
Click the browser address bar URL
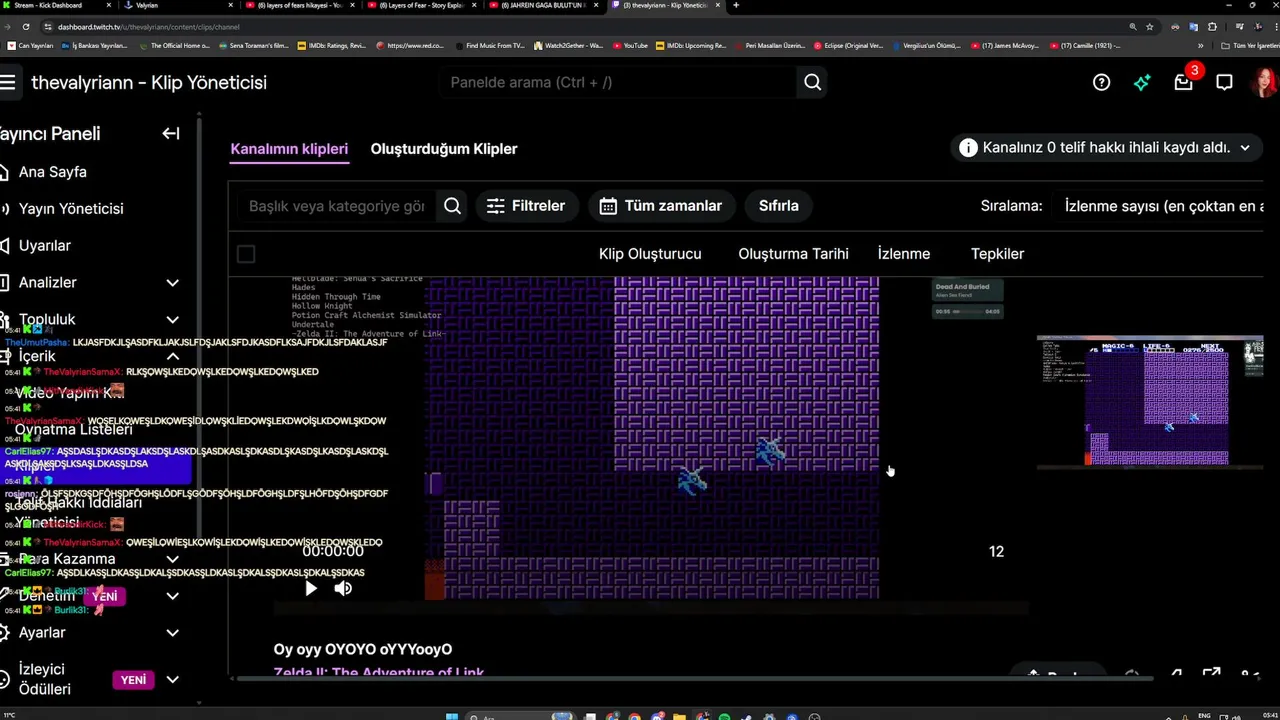pyautogui.click(x=149, y=27)
